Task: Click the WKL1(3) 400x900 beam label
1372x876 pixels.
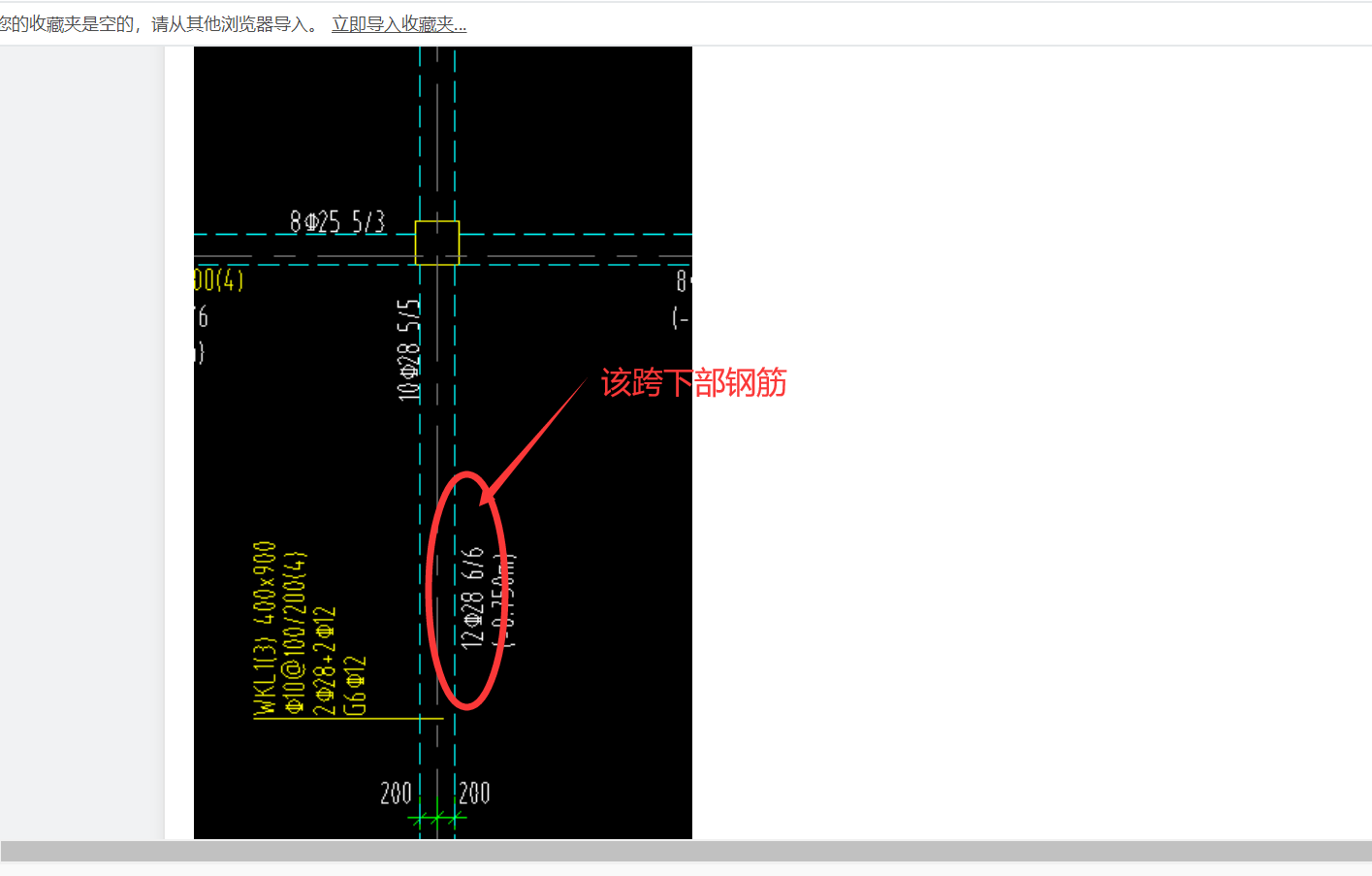Action: (265, 630)
